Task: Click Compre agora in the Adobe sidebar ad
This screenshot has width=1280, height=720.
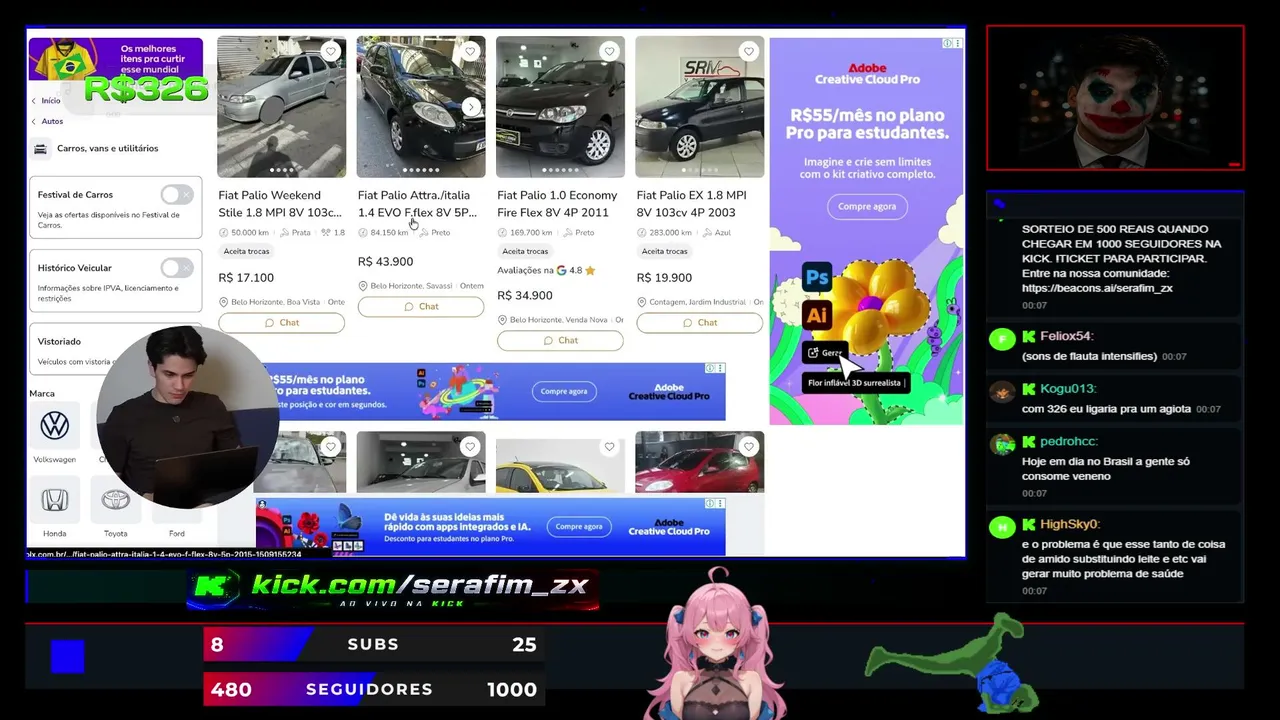Action: (867, 207)
